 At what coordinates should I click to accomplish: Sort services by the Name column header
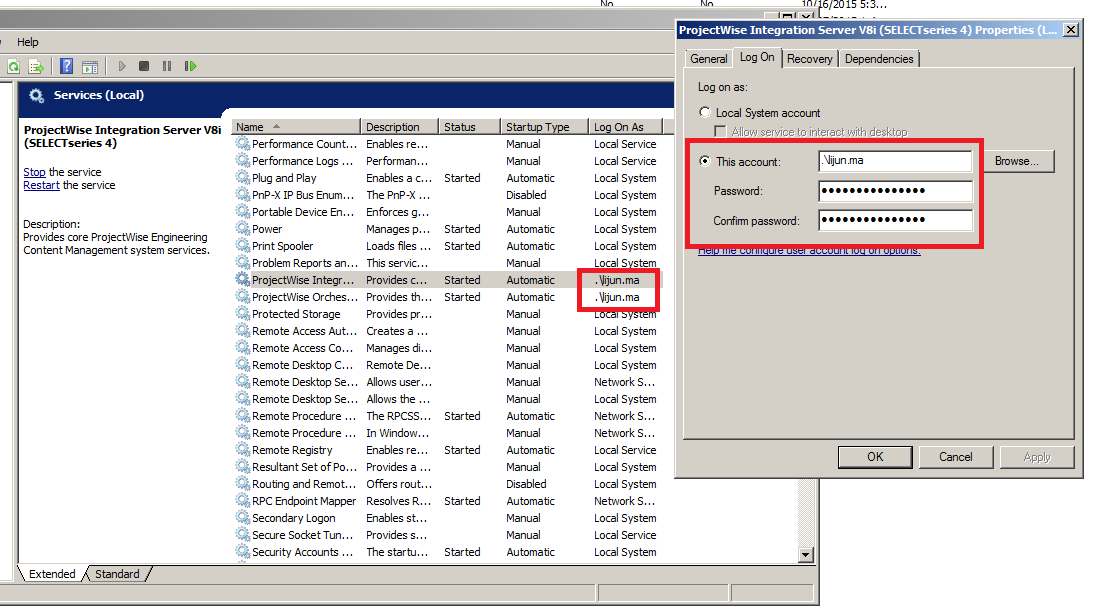pyautogui.click(x=296, y=127)
